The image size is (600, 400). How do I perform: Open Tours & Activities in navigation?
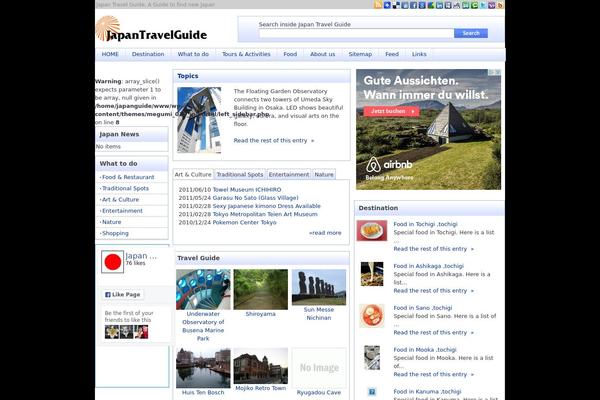(x=246, y=54)
